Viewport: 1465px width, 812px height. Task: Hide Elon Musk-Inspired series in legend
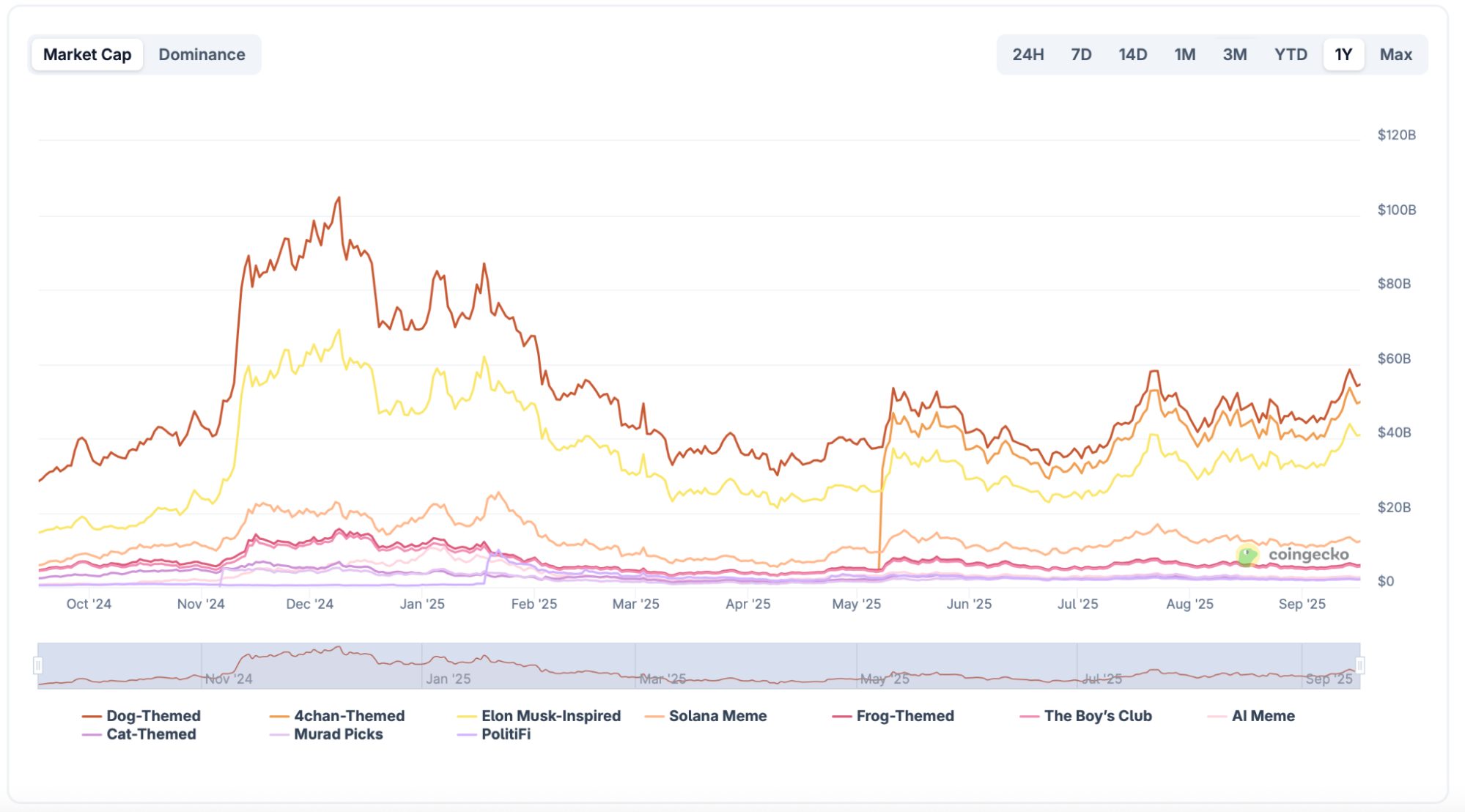coord(550,716)
